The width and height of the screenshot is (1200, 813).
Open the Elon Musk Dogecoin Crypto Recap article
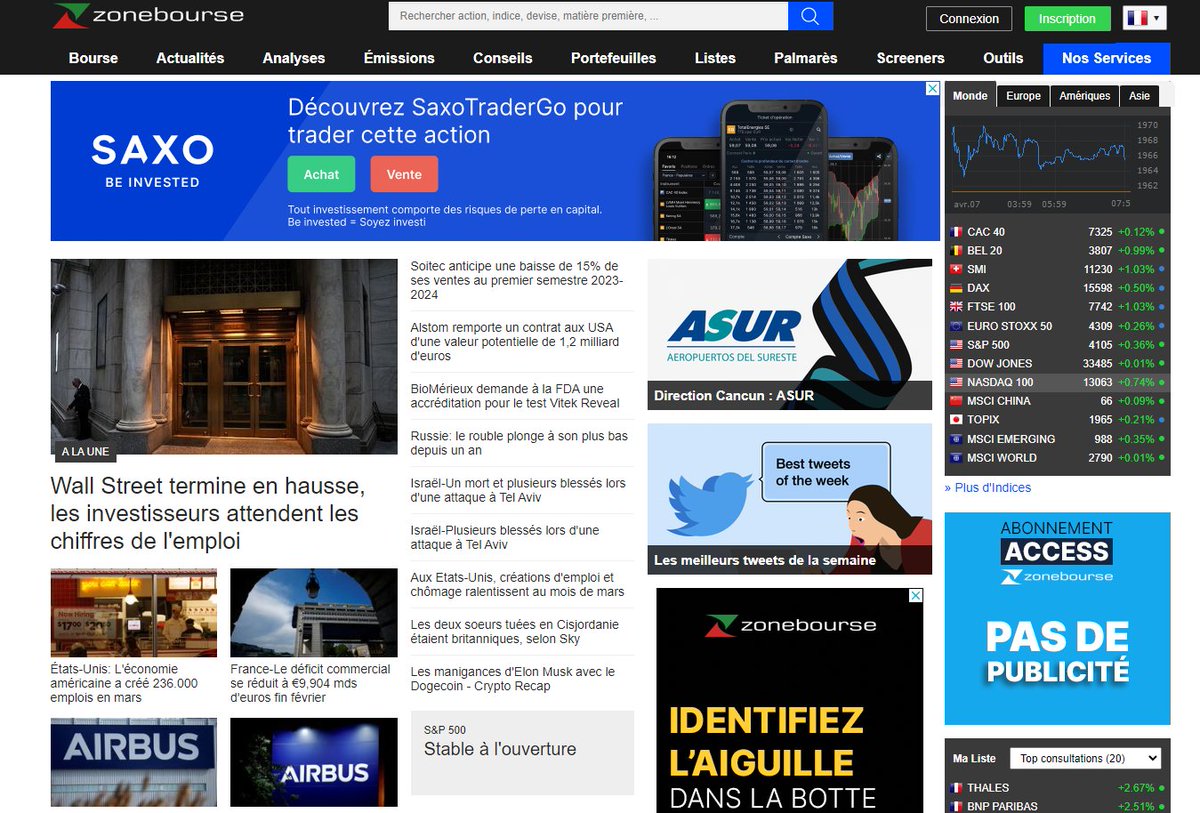pos(513,679)
